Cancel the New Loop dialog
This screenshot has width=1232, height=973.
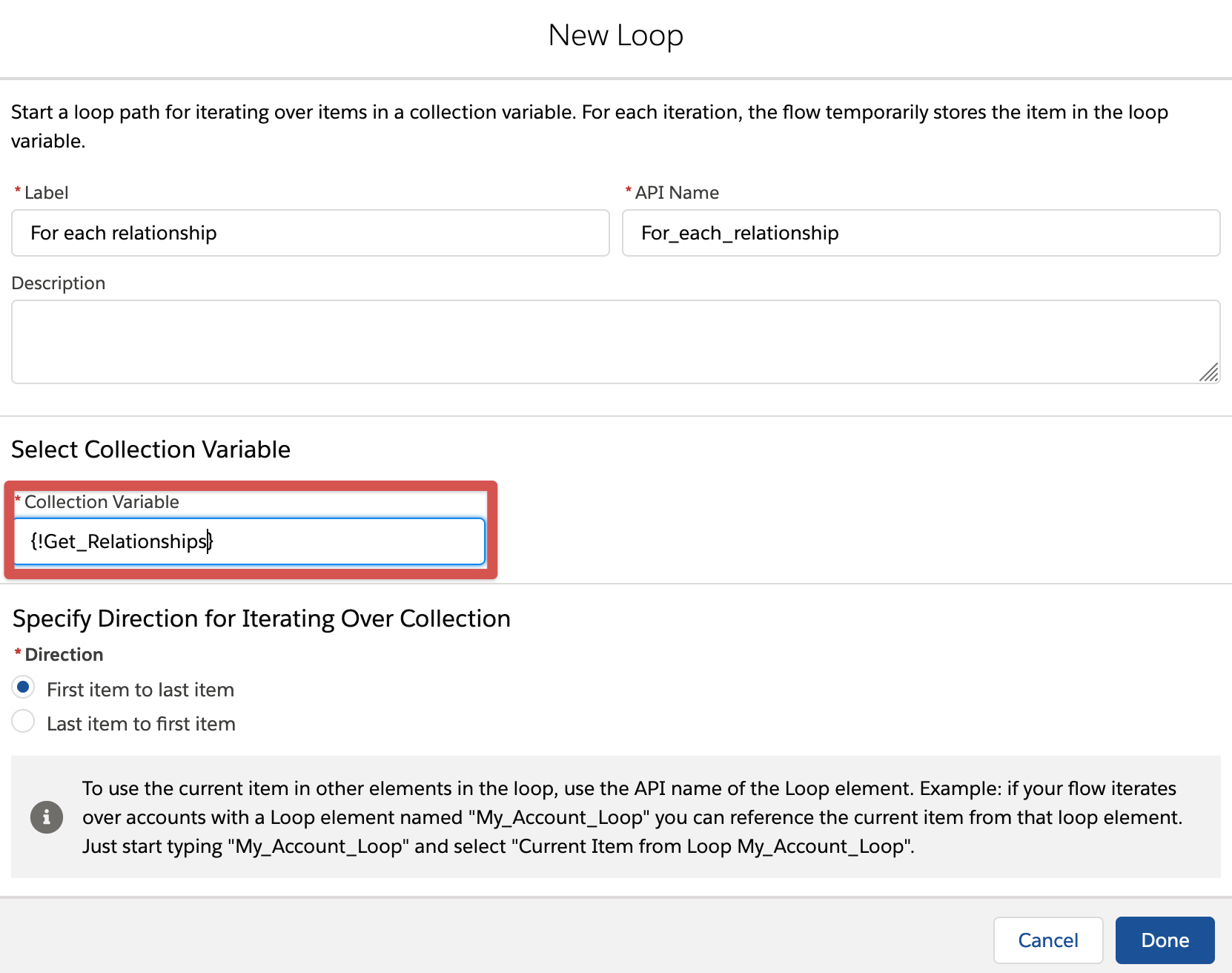(1047, 940)
